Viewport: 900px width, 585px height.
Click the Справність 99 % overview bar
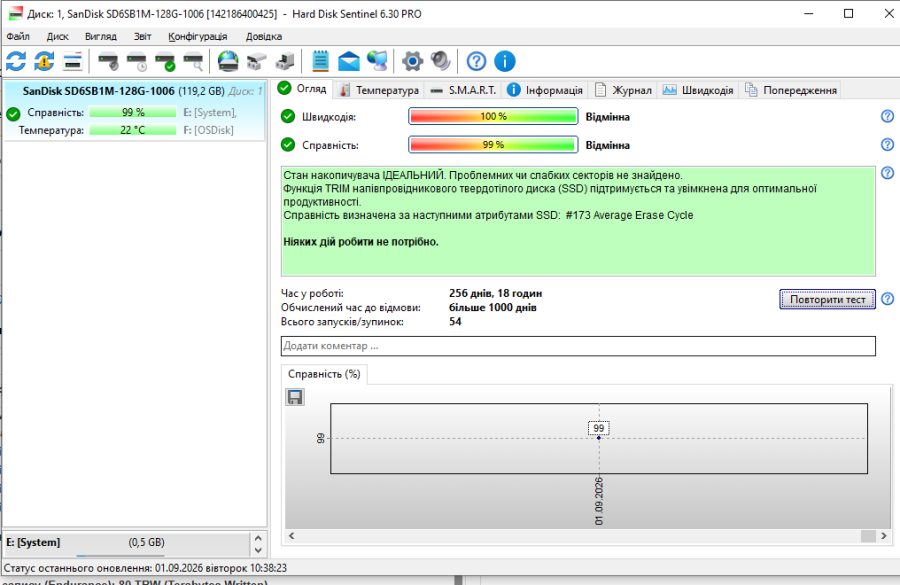[493, 145]
